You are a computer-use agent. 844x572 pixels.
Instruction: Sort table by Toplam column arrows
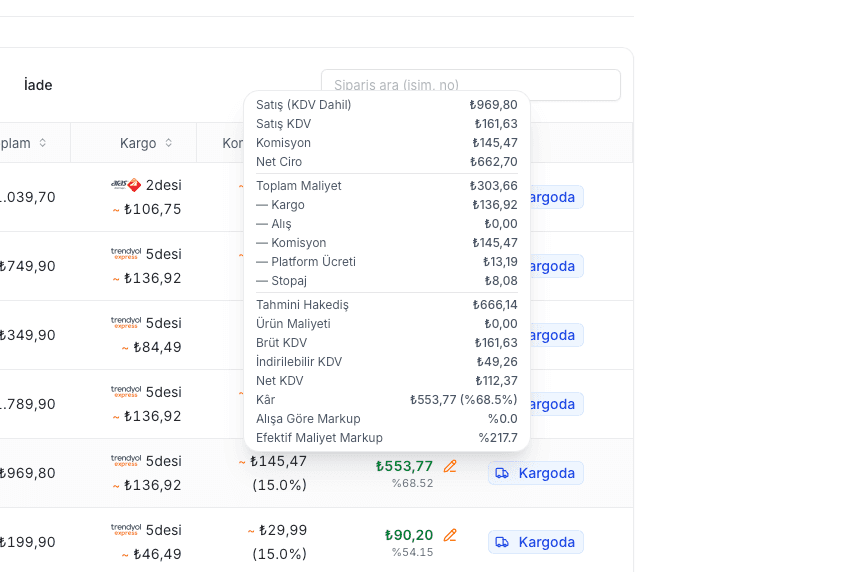pyautogui.click(x=43, y=143)
